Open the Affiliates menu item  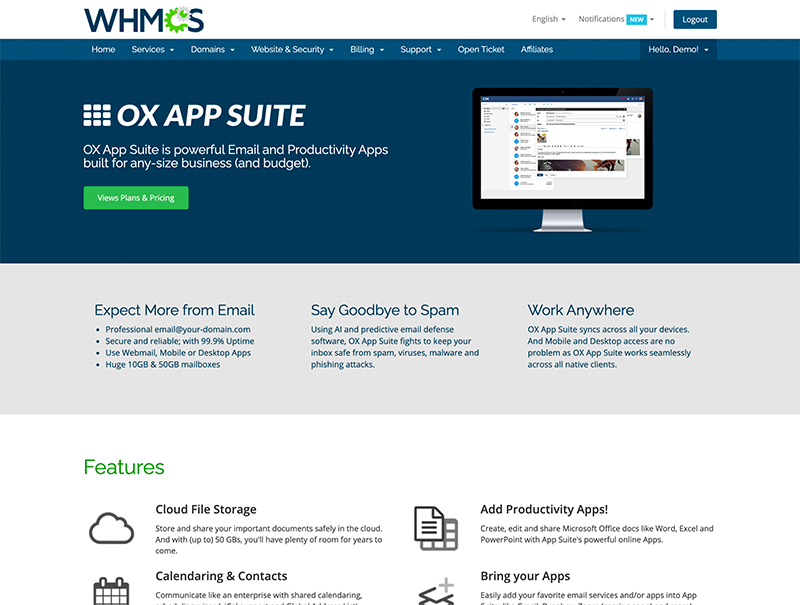point(537,49)
